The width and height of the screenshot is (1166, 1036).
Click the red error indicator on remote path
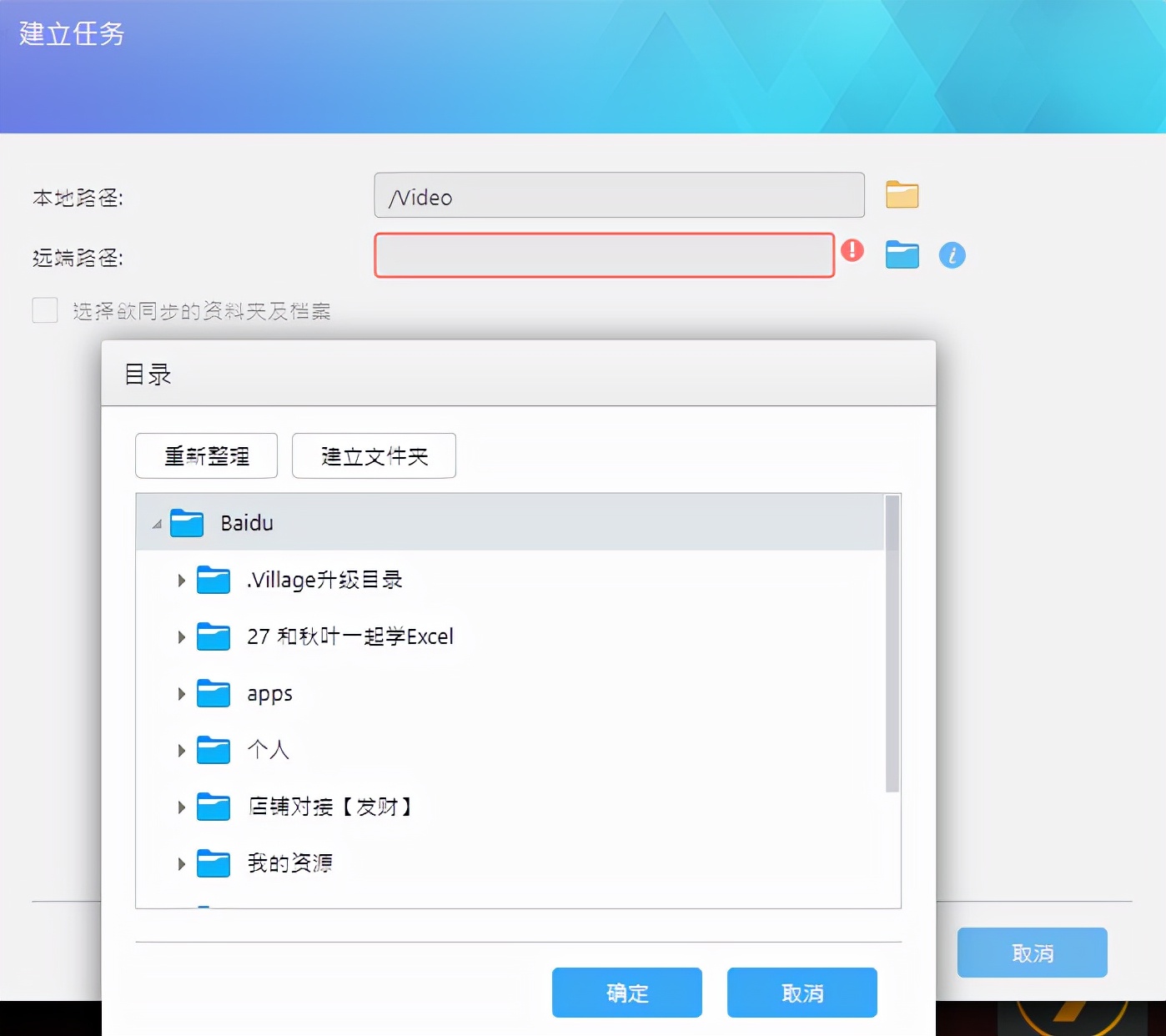point(852,251)
